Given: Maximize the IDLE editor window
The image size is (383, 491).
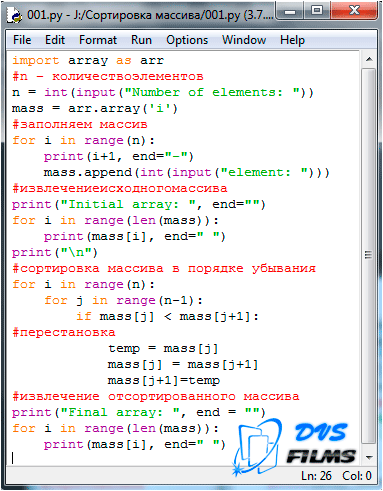Looking at the screenshot, I should pos(317,11).
